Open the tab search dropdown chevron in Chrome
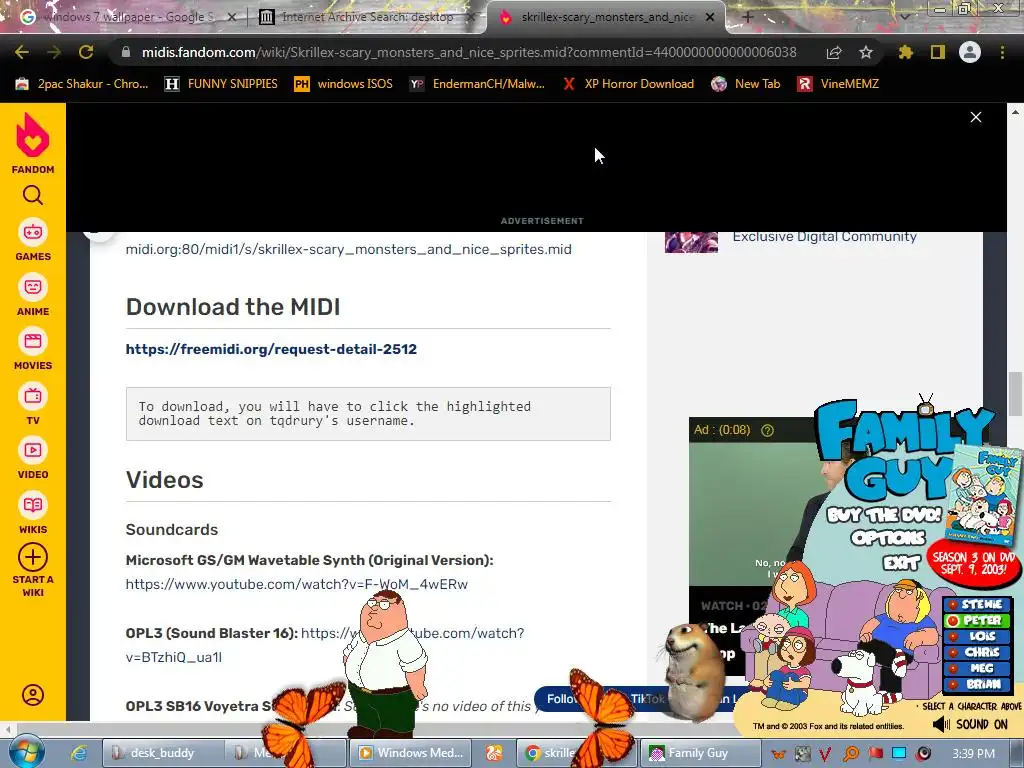The image size is (1024, 768). coord(905,17)
